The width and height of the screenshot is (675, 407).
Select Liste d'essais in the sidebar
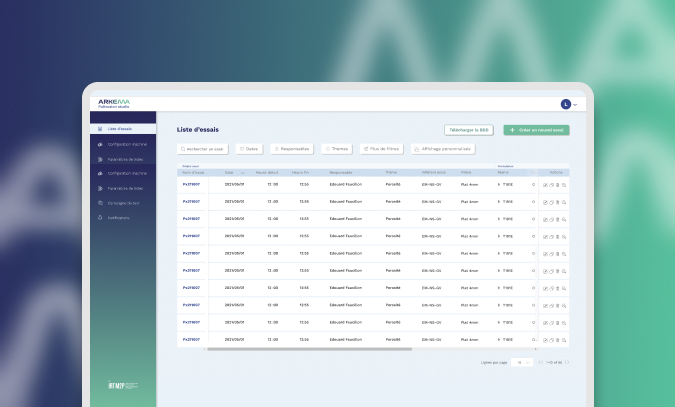point(119,130)
